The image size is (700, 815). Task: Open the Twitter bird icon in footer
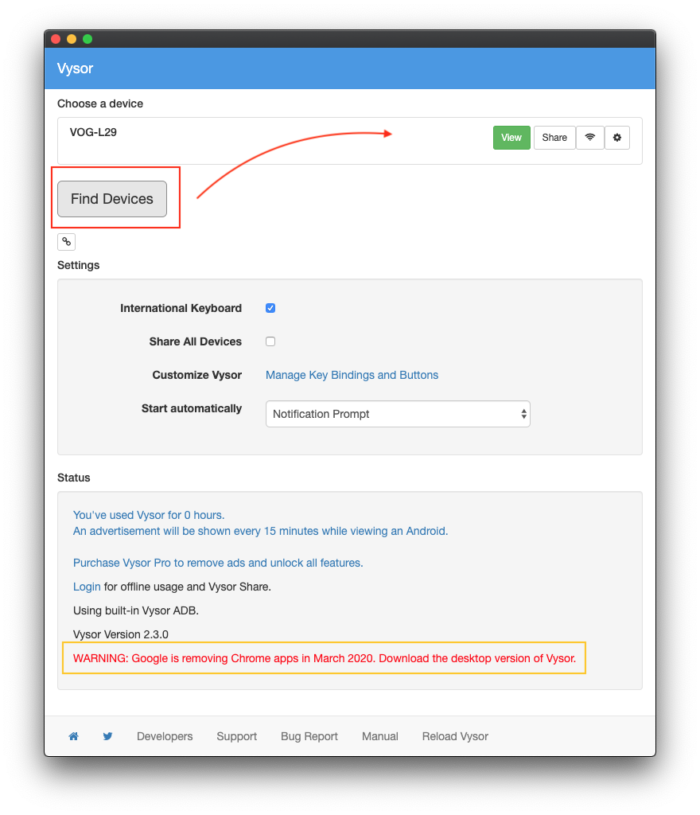(108, 736)
